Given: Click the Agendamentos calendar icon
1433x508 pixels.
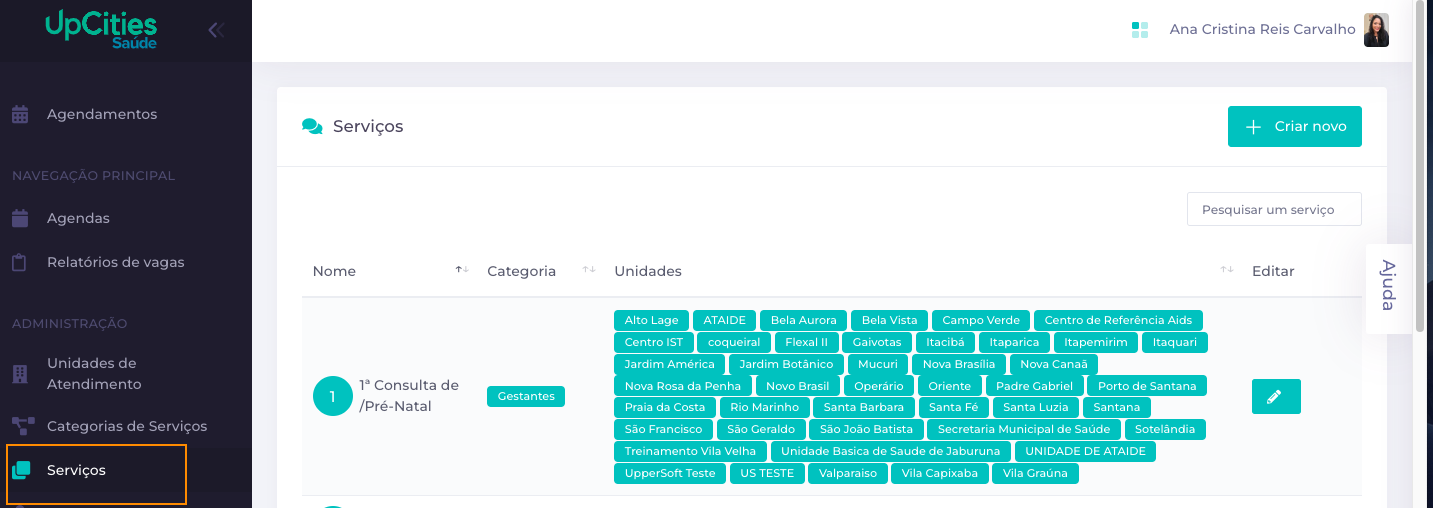Looking at the screenshot, I should tap(20, 114).
